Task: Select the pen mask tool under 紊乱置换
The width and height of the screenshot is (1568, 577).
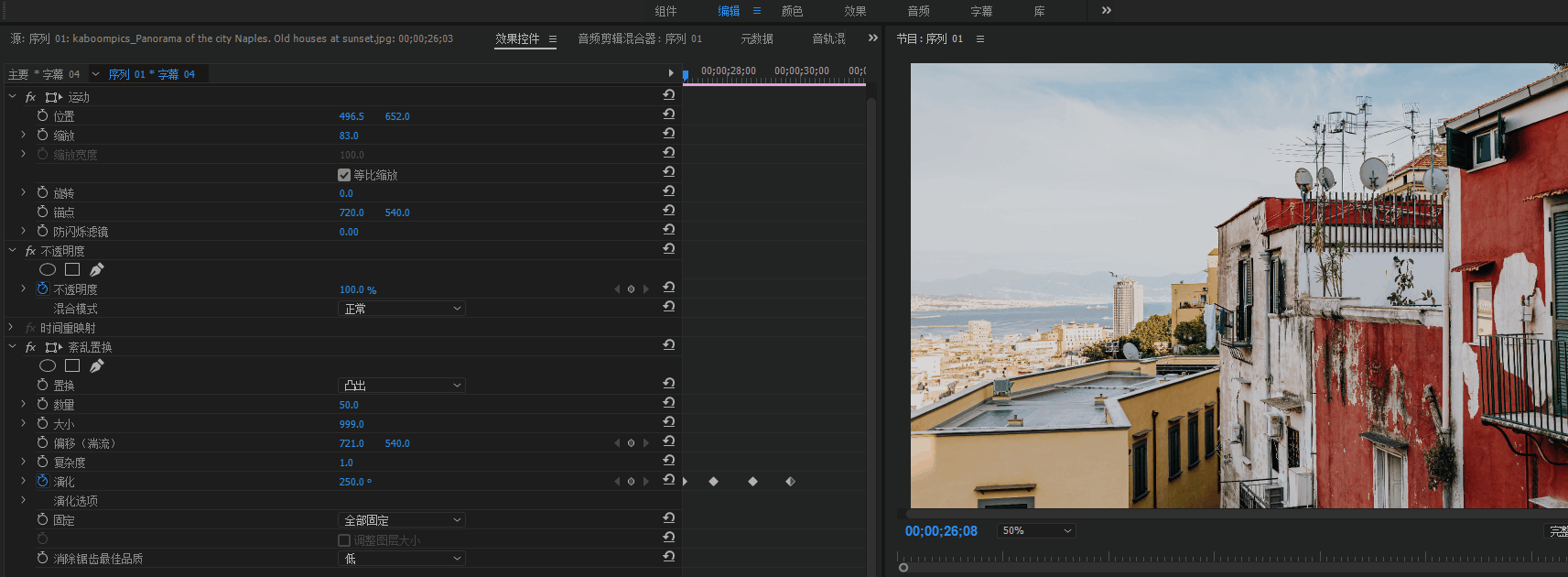Action: pyautogui.click(x=97, y=365)
